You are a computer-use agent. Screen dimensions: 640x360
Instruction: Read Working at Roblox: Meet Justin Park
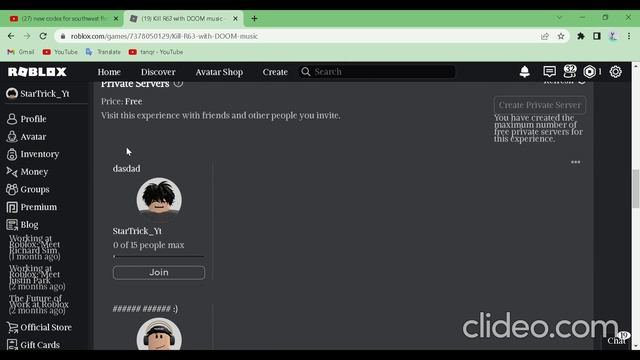37,277
